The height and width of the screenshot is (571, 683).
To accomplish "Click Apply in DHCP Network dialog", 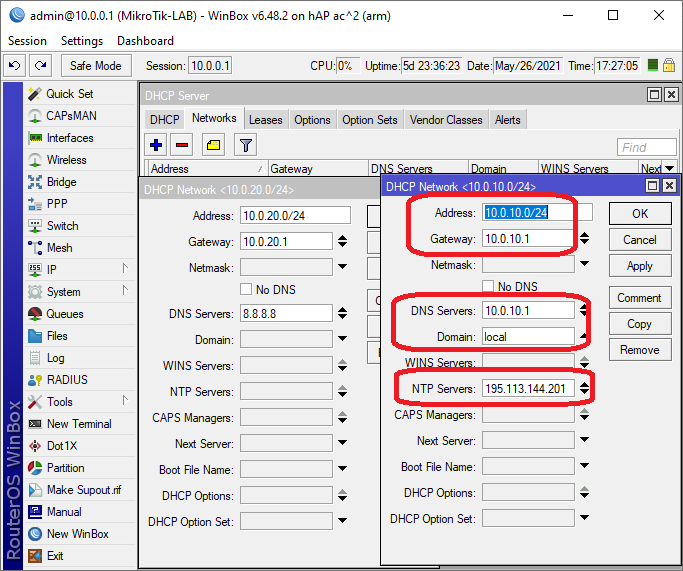I will (640, 266).
